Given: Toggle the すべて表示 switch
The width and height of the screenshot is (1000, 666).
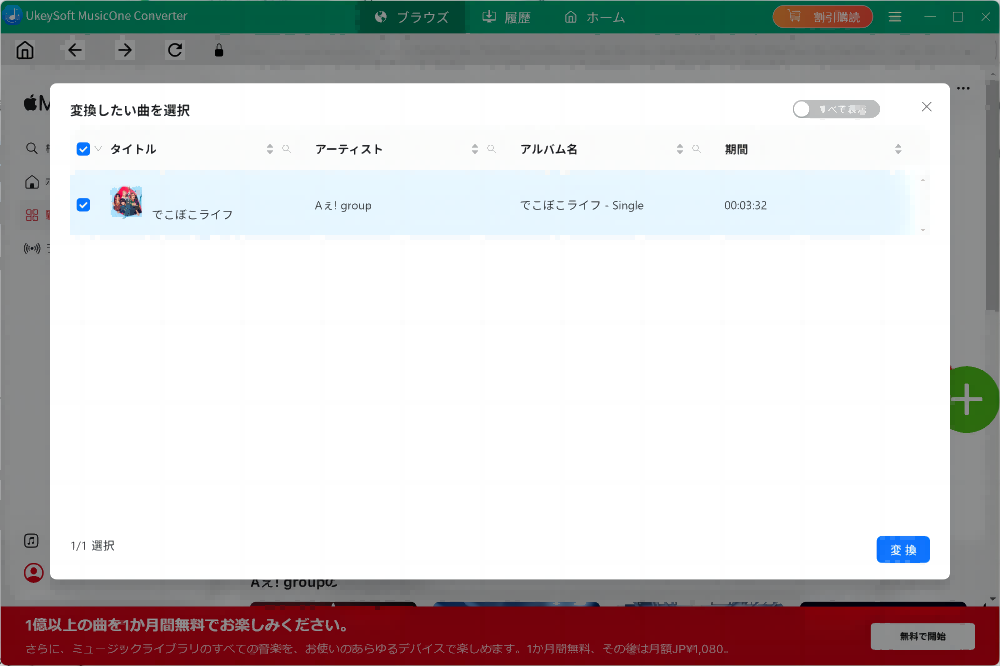Looking at the screenshot, I should click(836, 109).
